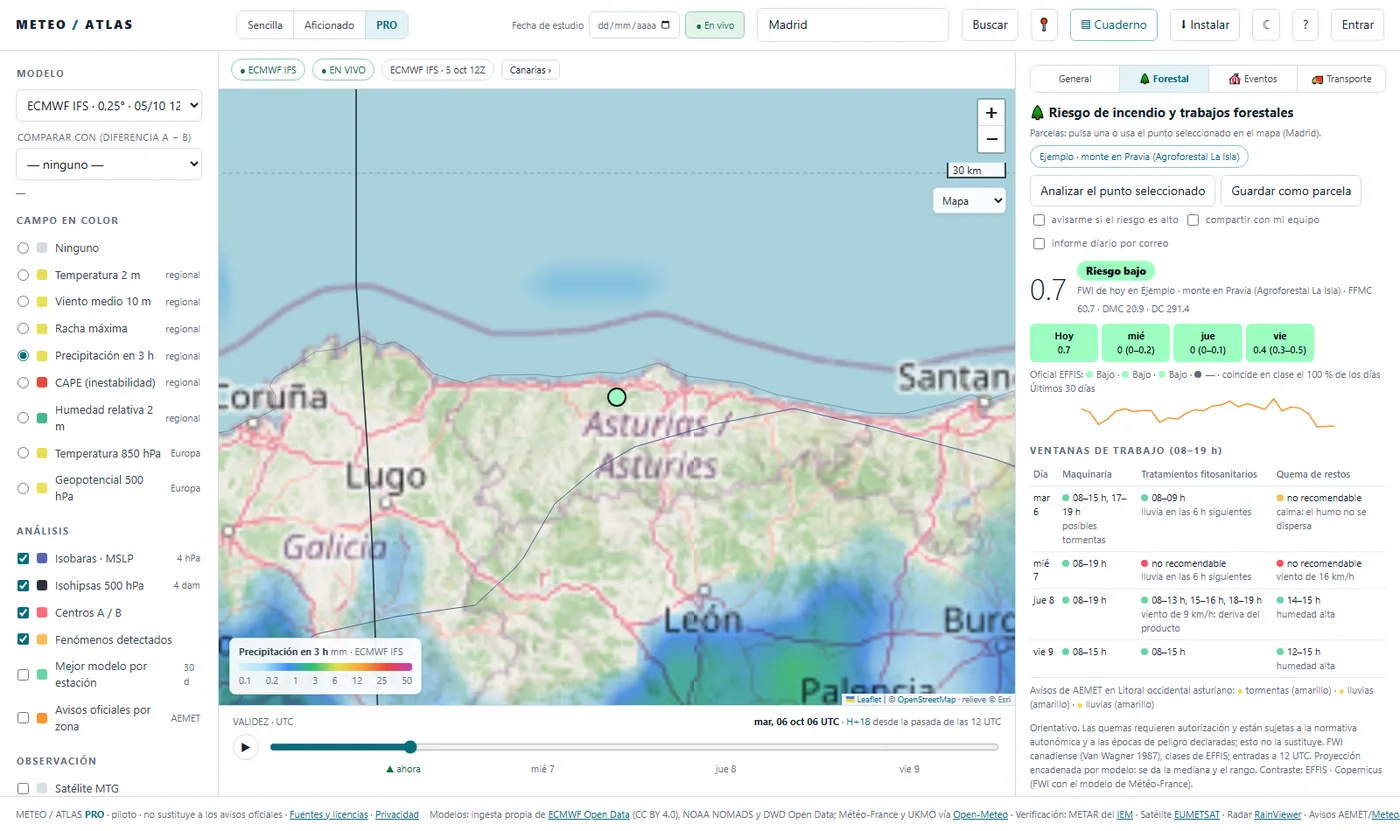The image size is (1400, 831).
Task: Open the help question mark button
Action: click(1306, 25)
